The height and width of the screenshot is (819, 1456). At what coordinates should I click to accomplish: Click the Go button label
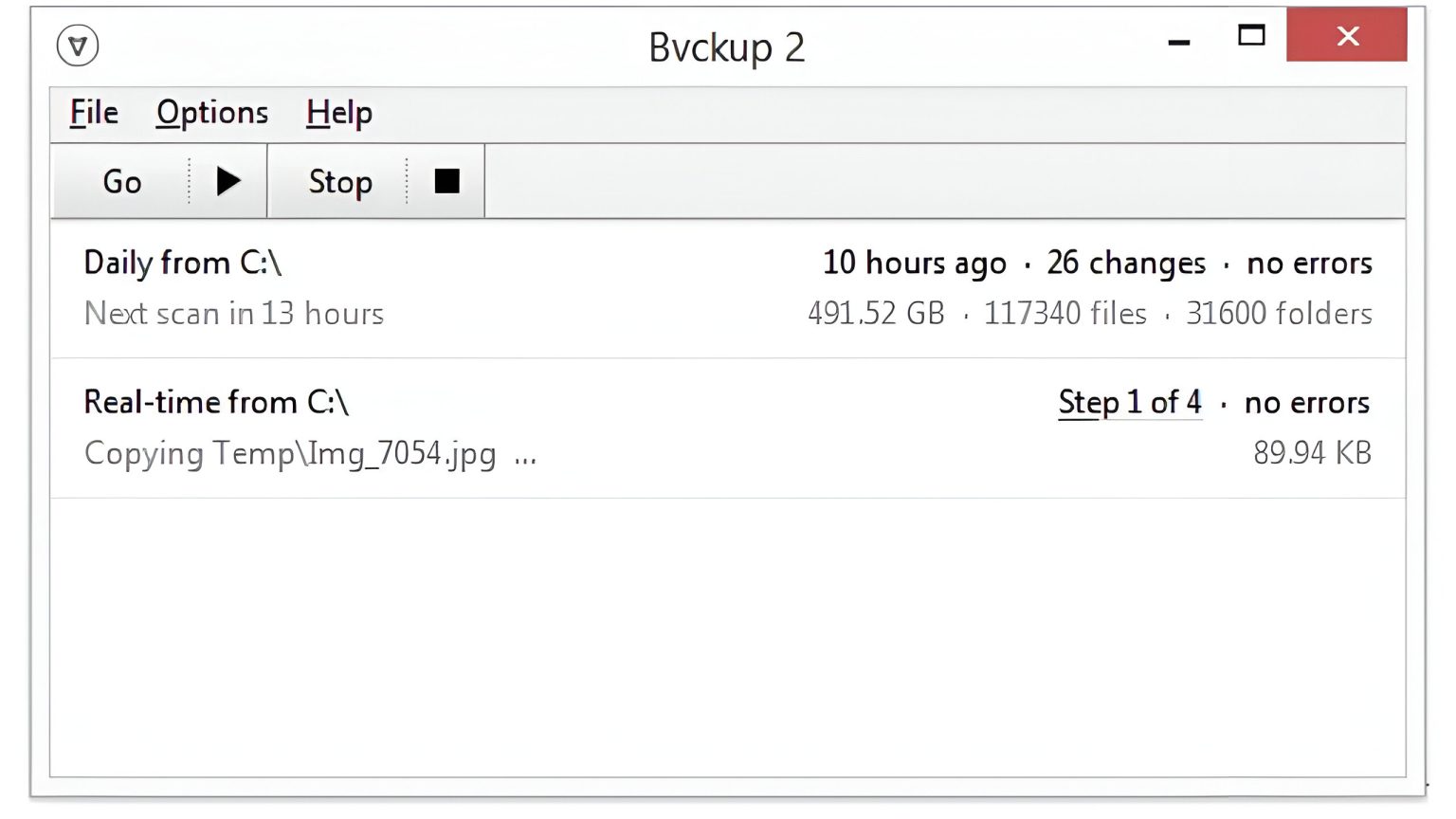(122, 182)
